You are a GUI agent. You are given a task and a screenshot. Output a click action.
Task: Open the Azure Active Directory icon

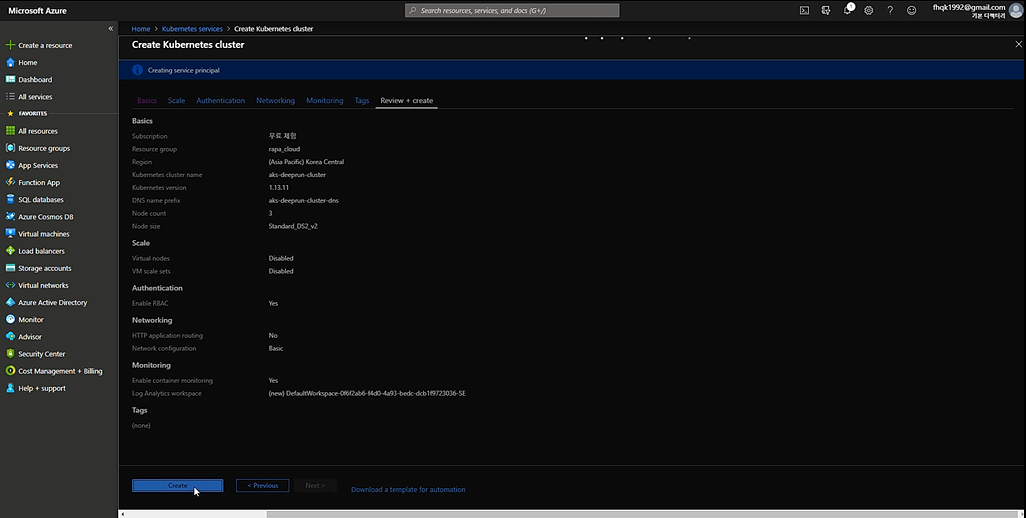(x=10, y=302)
